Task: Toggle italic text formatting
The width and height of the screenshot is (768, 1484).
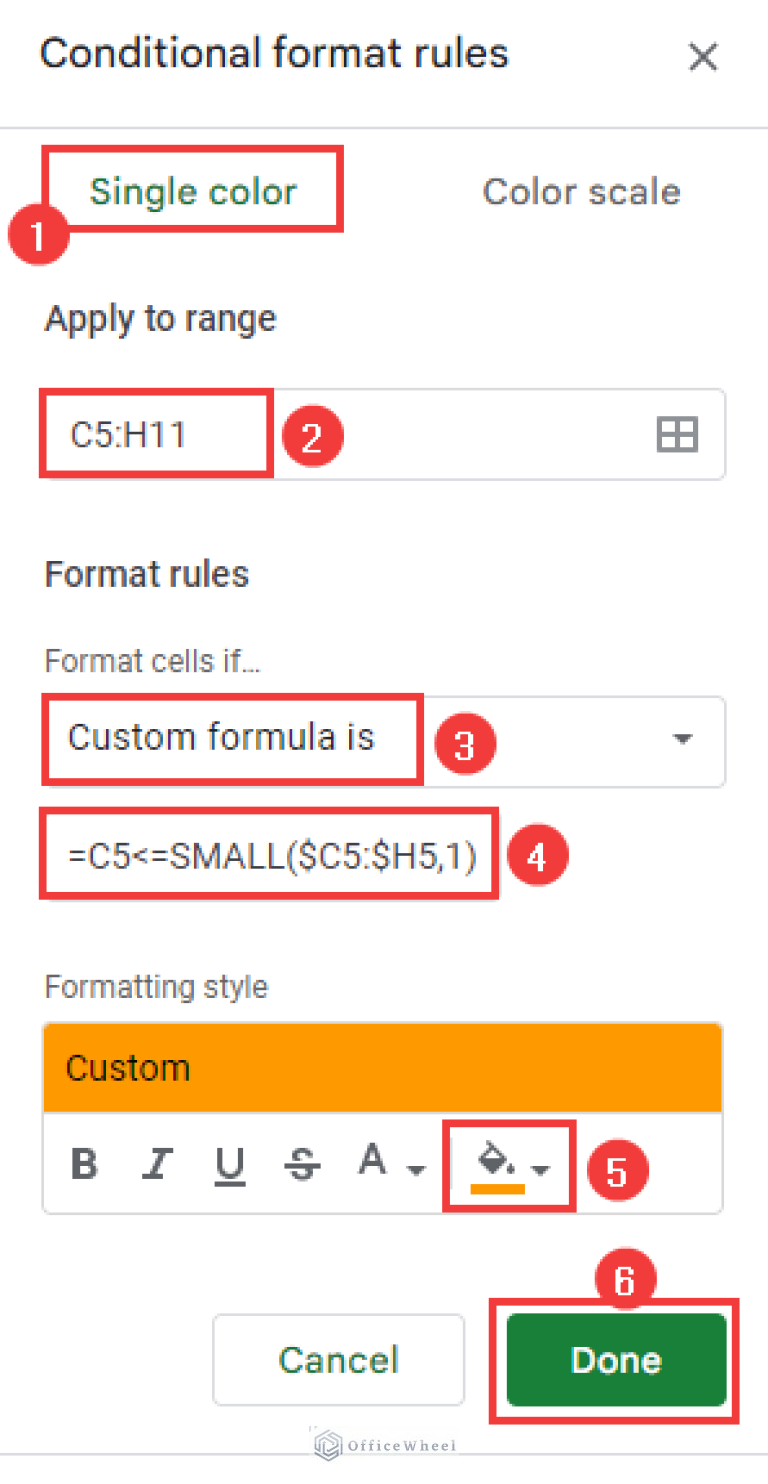Action: [157, 1164]
